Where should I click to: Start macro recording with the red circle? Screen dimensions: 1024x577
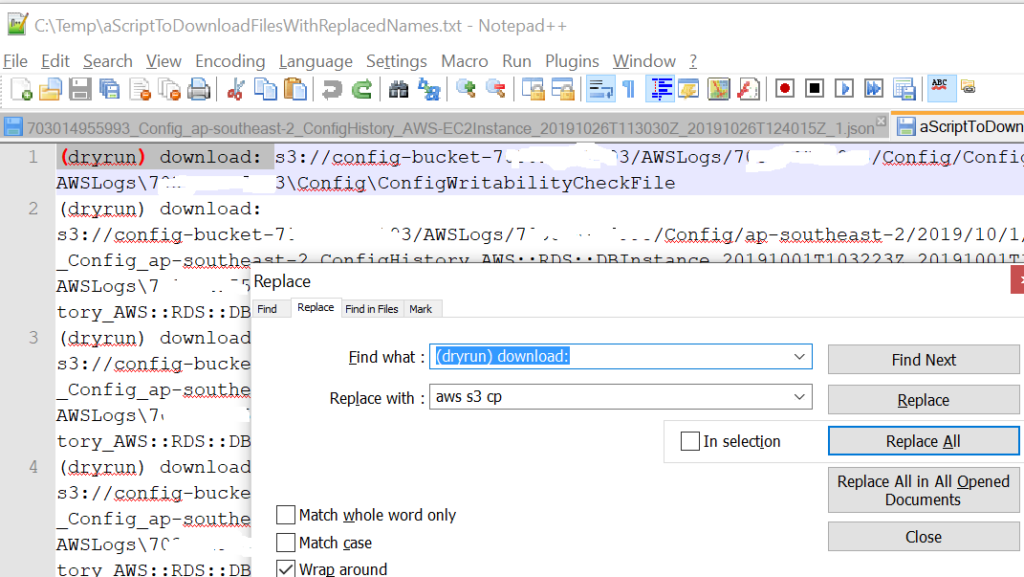click(784, 89)
